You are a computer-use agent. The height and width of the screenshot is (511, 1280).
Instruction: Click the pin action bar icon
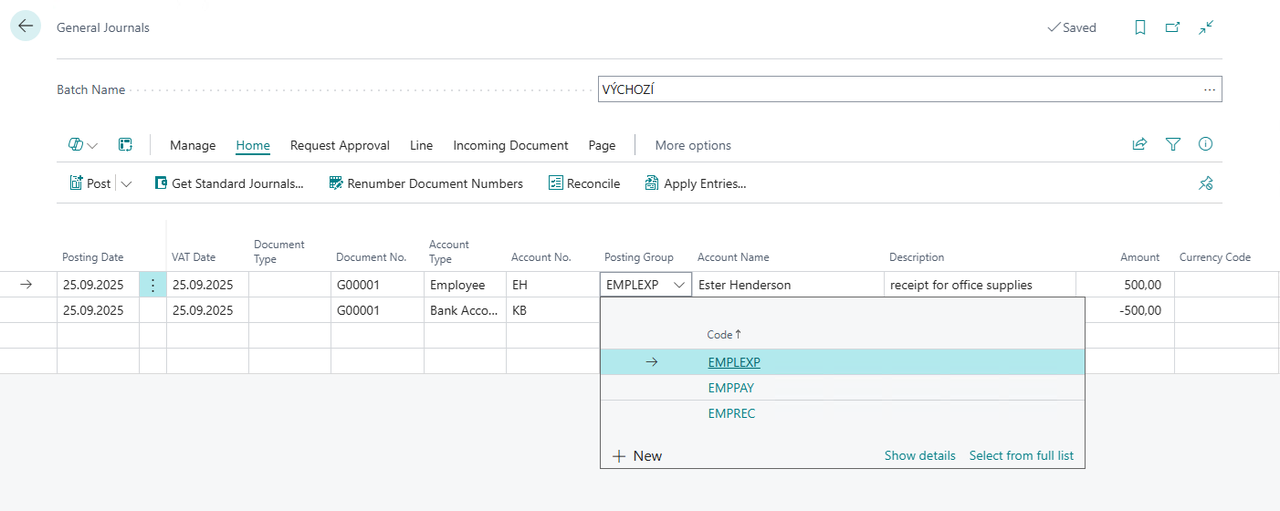click(1206, 184)
